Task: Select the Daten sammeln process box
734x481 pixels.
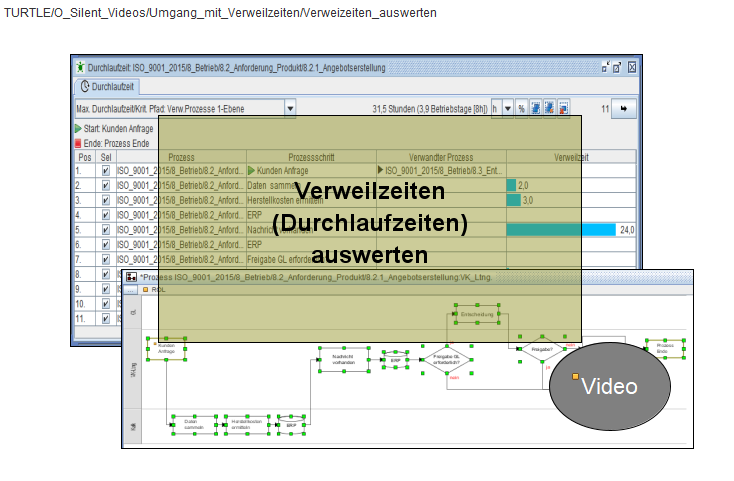Action: click(x=194, y=425)
